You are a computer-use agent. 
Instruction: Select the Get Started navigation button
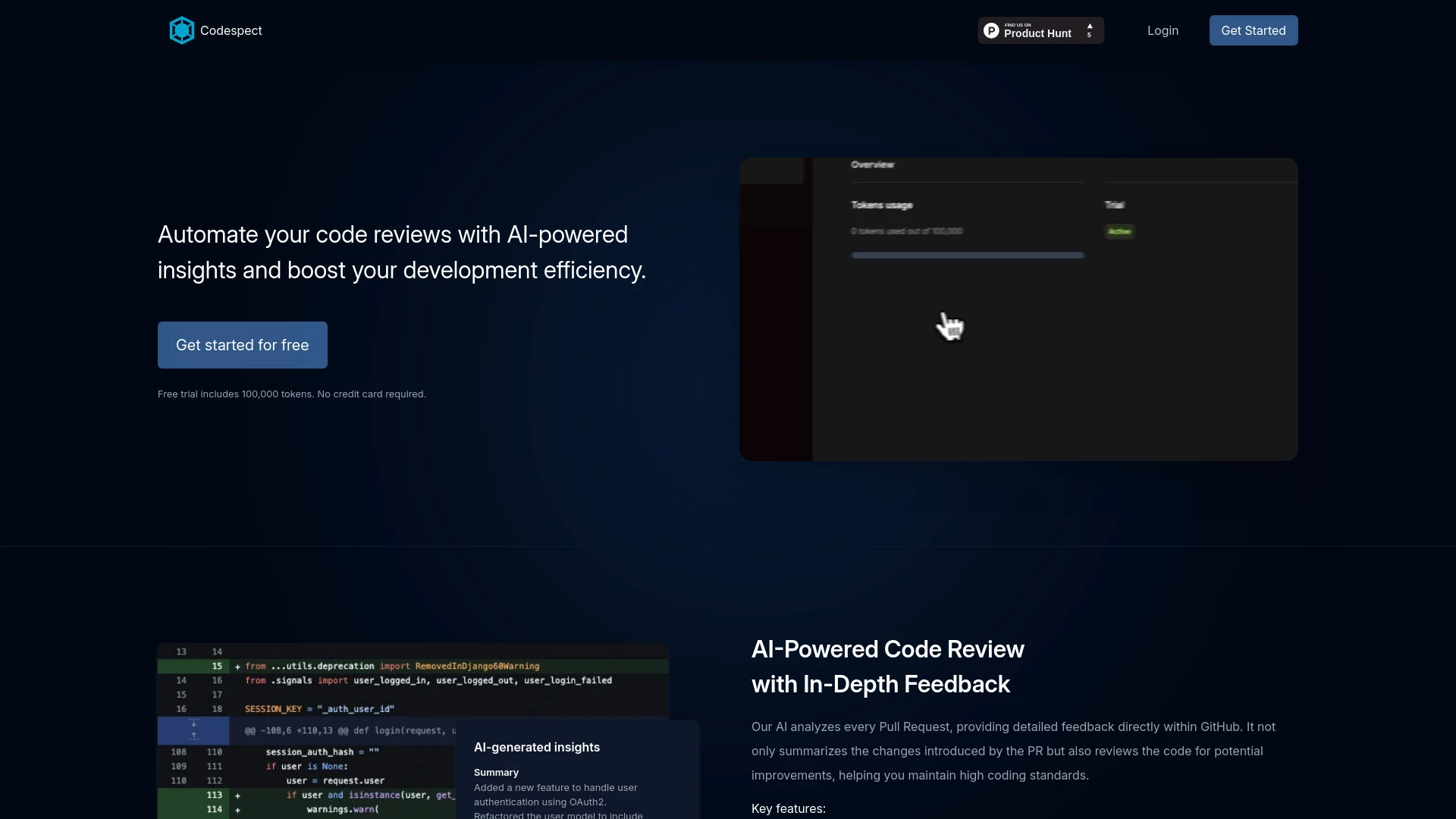1253,30
